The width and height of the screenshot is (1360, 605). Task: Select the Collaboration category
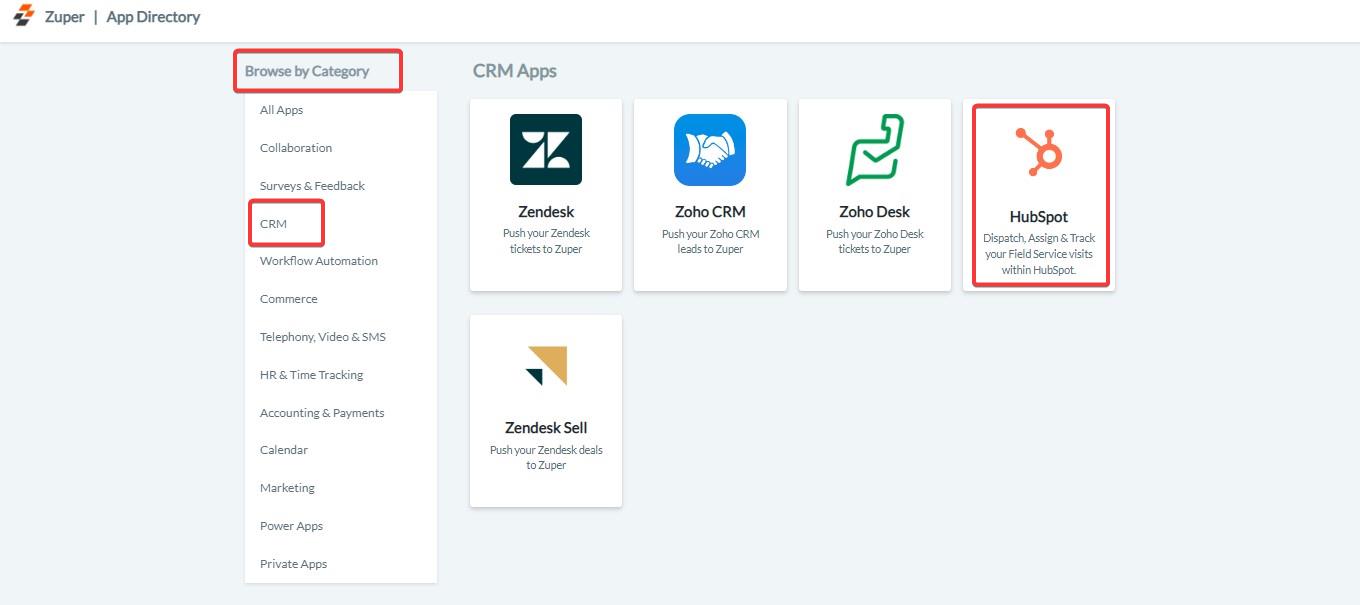tap(296, 148)
